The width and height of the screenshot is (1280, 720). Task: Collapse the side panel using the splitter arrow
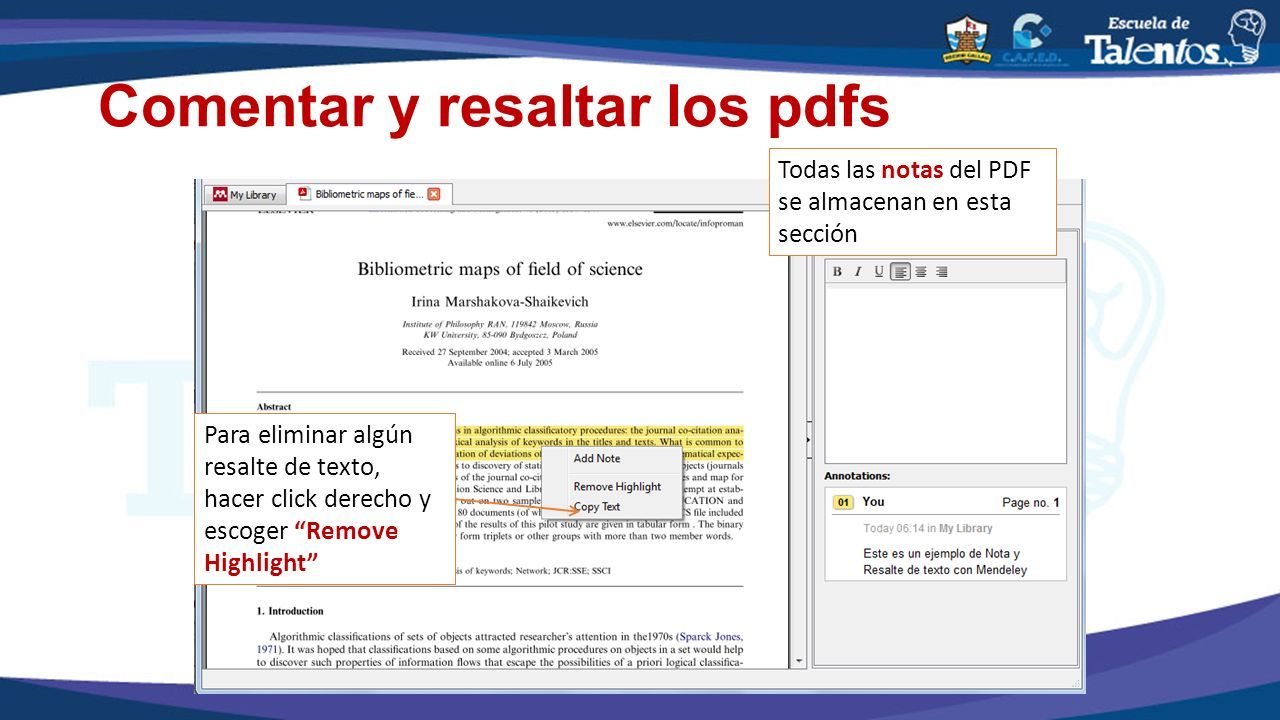click(808, 439)
